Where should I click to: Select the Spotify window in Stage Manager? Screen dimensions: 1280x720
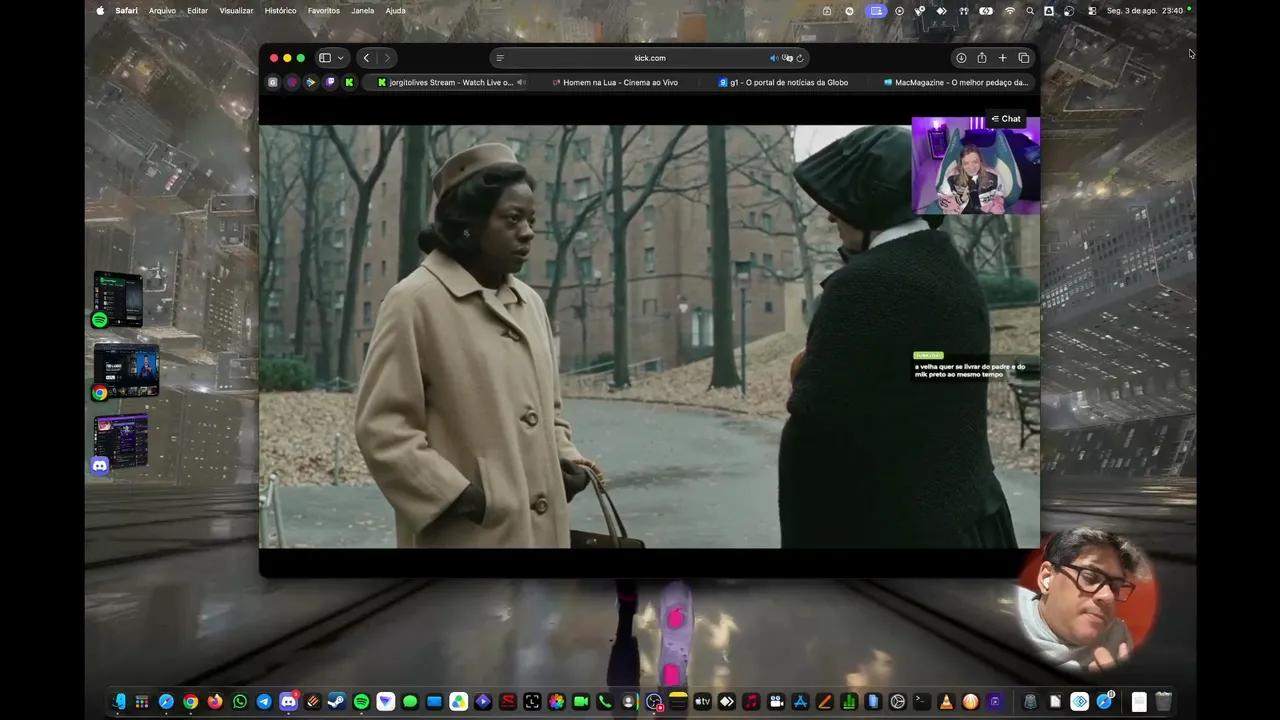coord(117,299)
